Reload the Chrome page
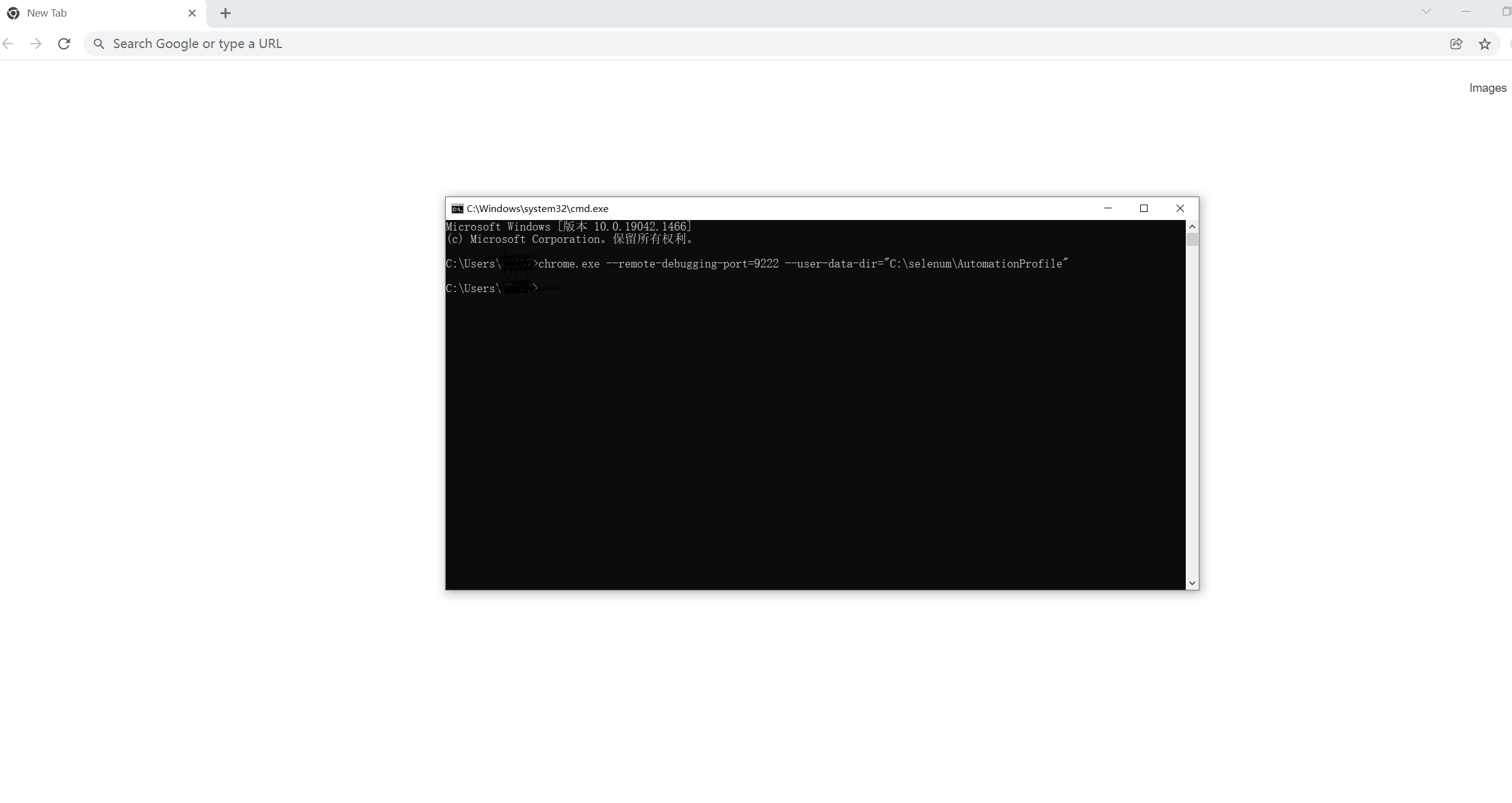1512x803 pixels. coord(64,44)
